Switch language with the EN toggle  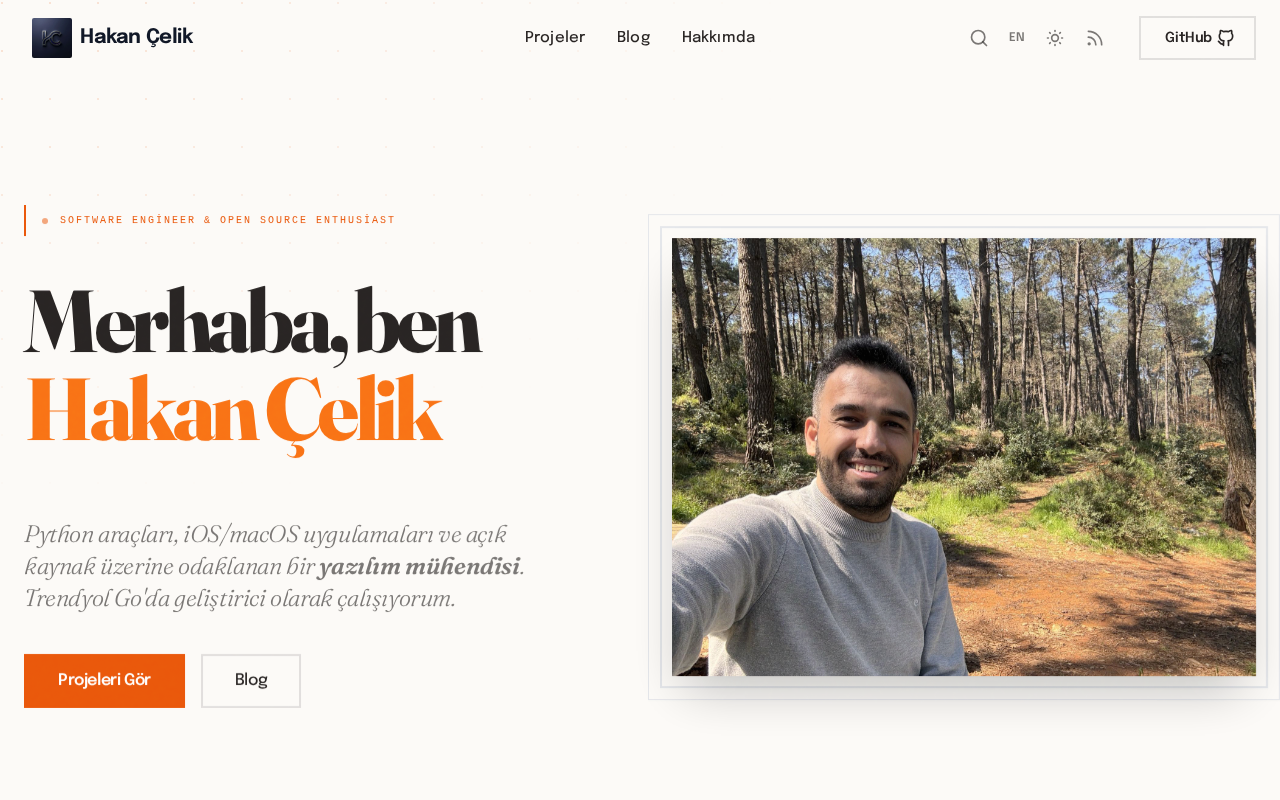point(1017,38)
